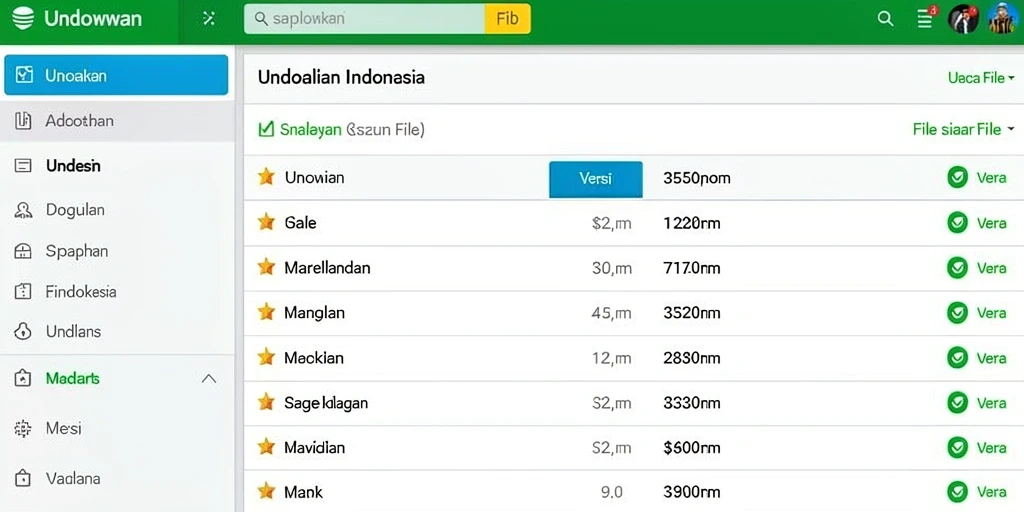Open the File siaar File dropdown

(x=964, y=129)
